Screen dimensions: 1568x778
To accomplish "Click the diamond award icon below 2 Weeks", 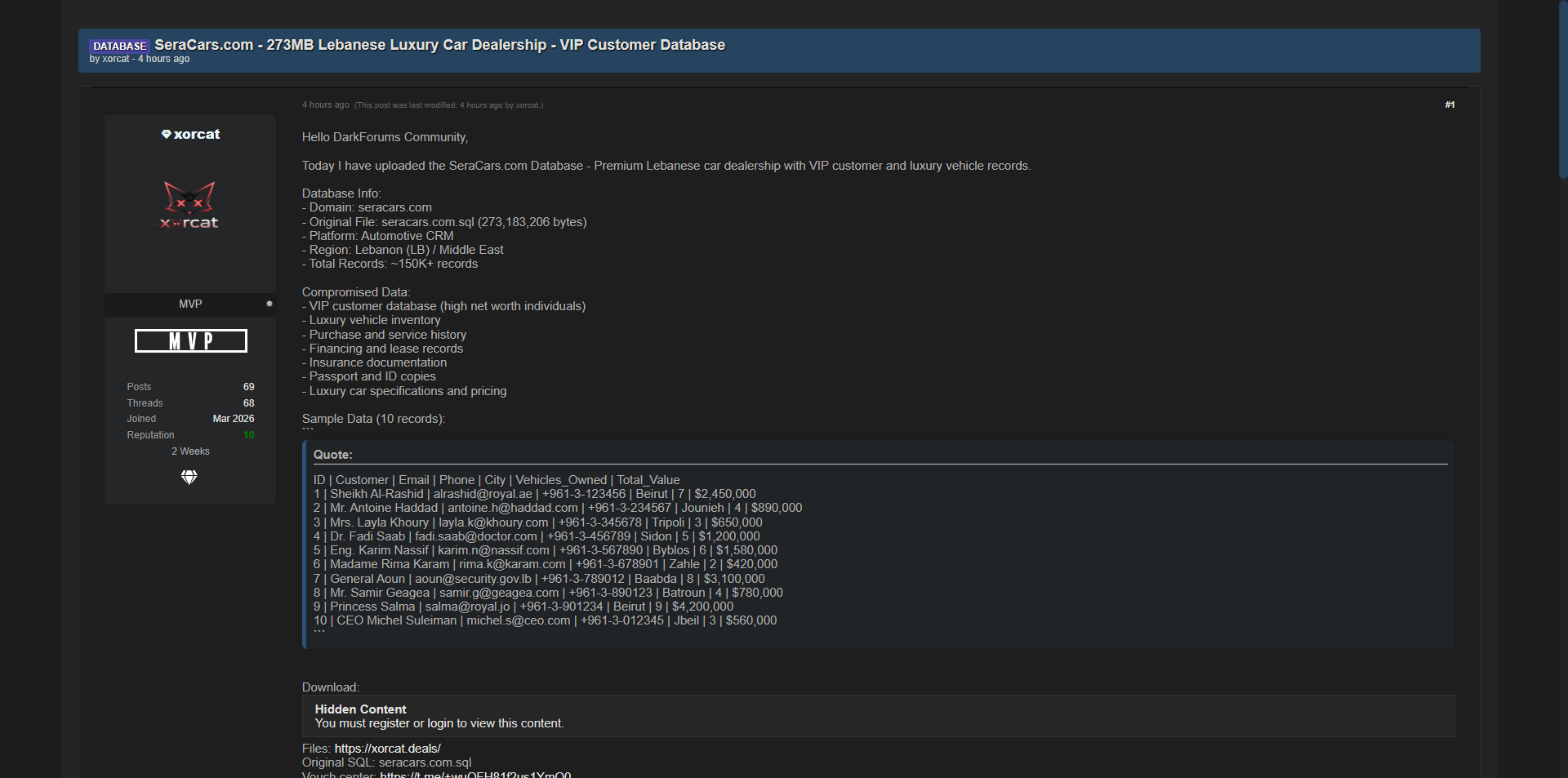I will point(189,478).
